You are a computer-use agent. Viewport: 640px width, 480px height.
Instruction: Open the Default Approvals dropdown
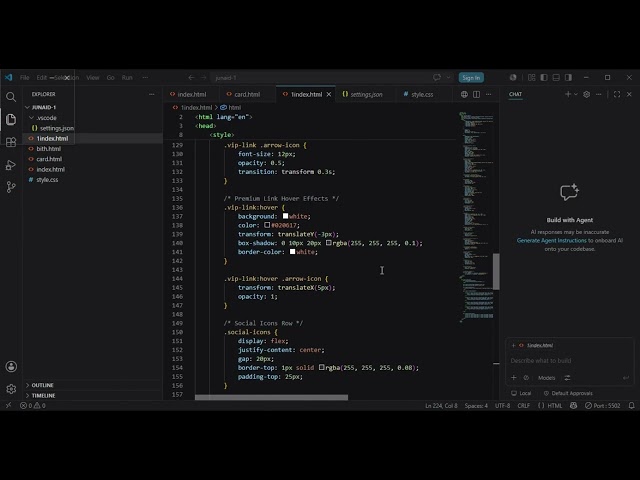[568, 393]
